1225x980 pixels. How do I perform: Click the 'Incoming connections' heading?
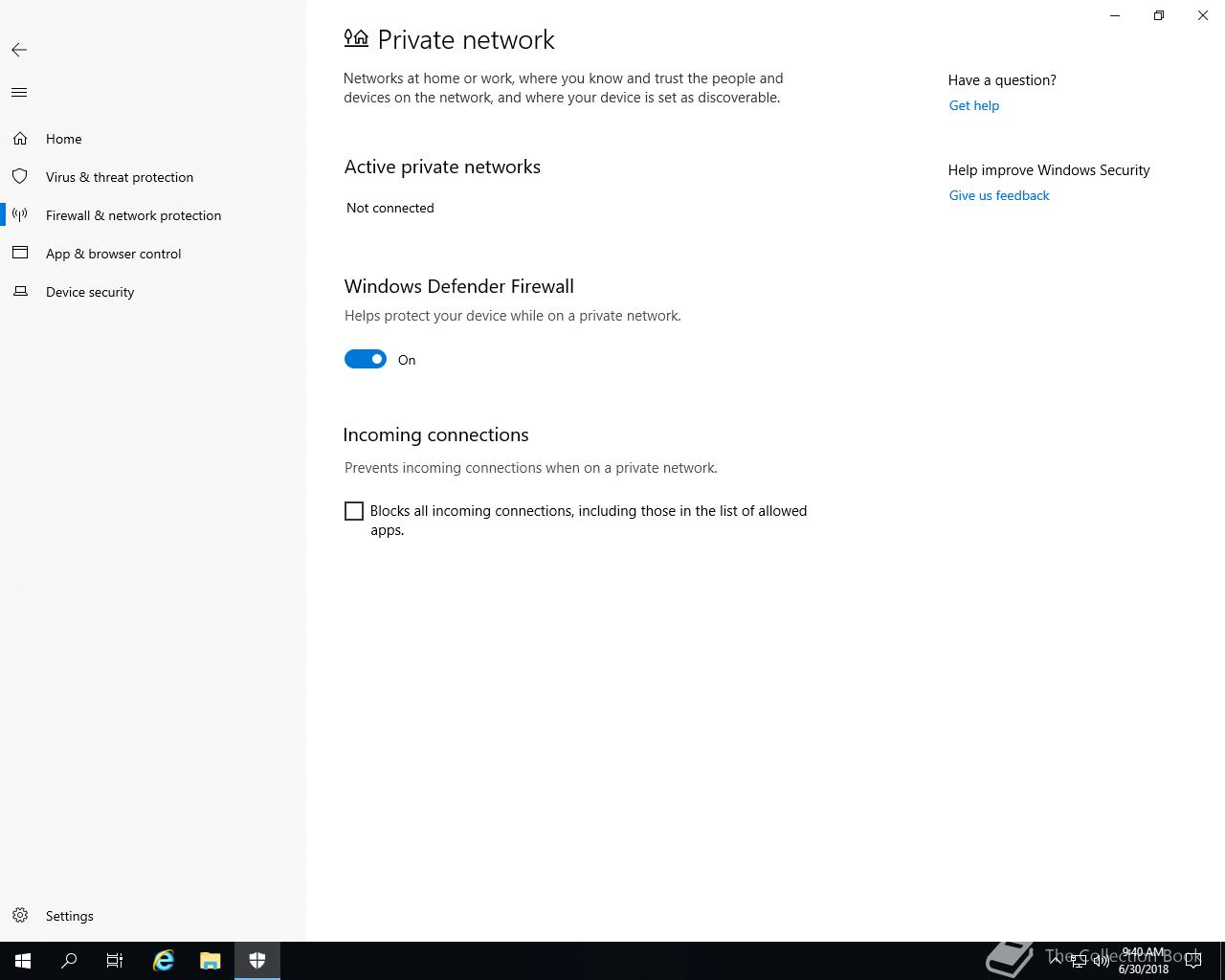(435, 434)
